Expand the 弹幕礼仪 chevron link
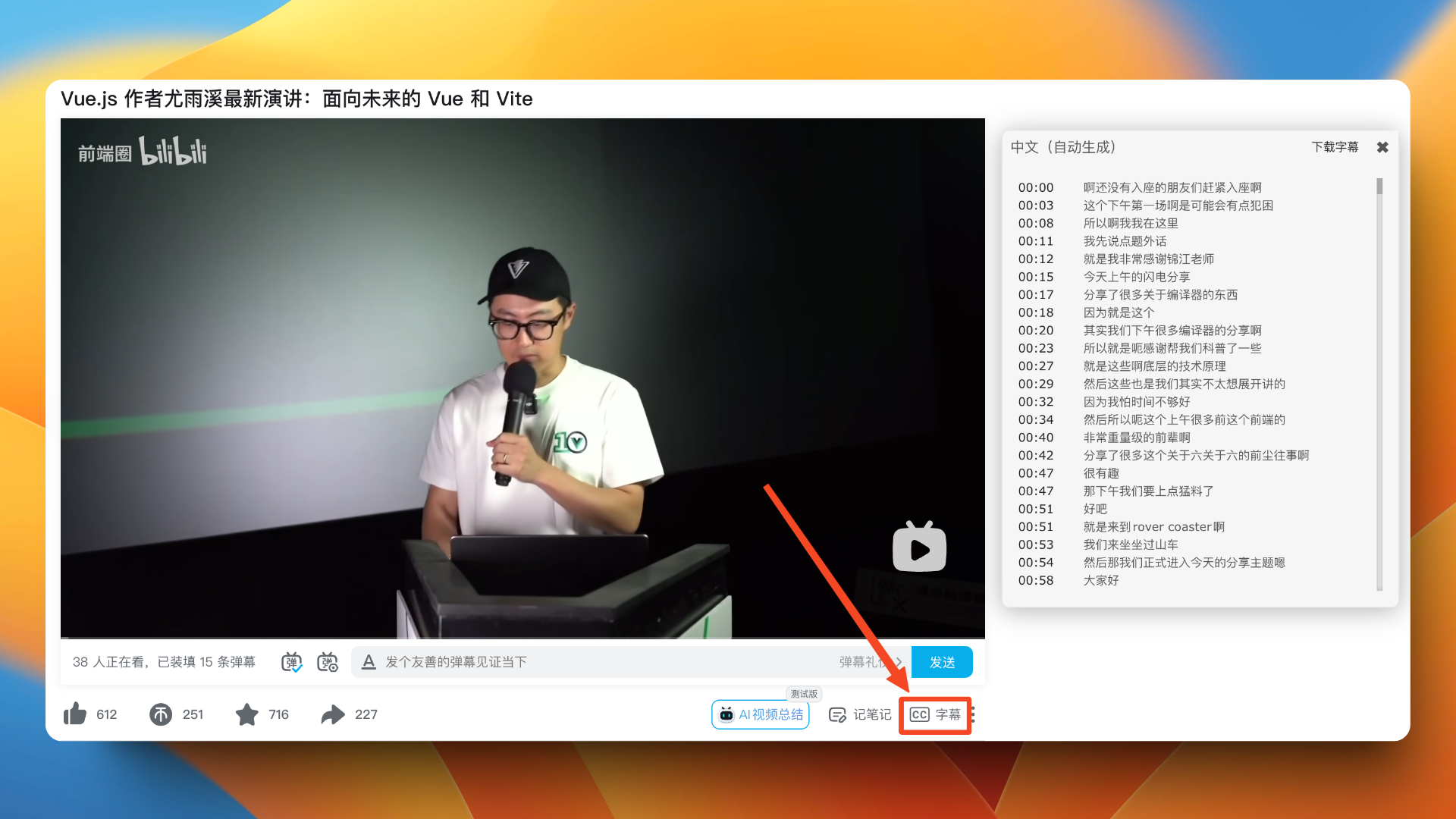This screenshot has height=819, width=1456. 899,662
